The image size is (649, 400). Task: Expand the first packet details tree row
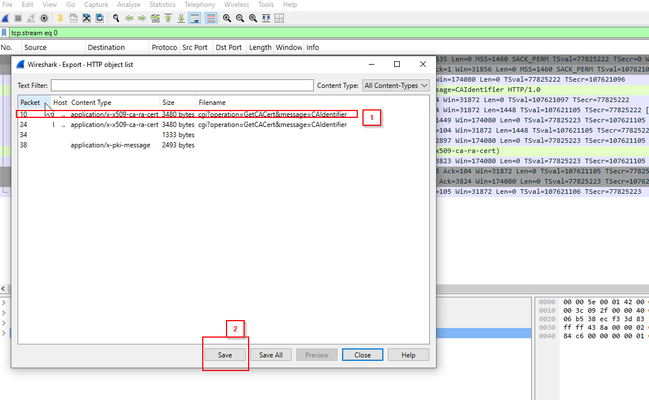pos(4,302)
